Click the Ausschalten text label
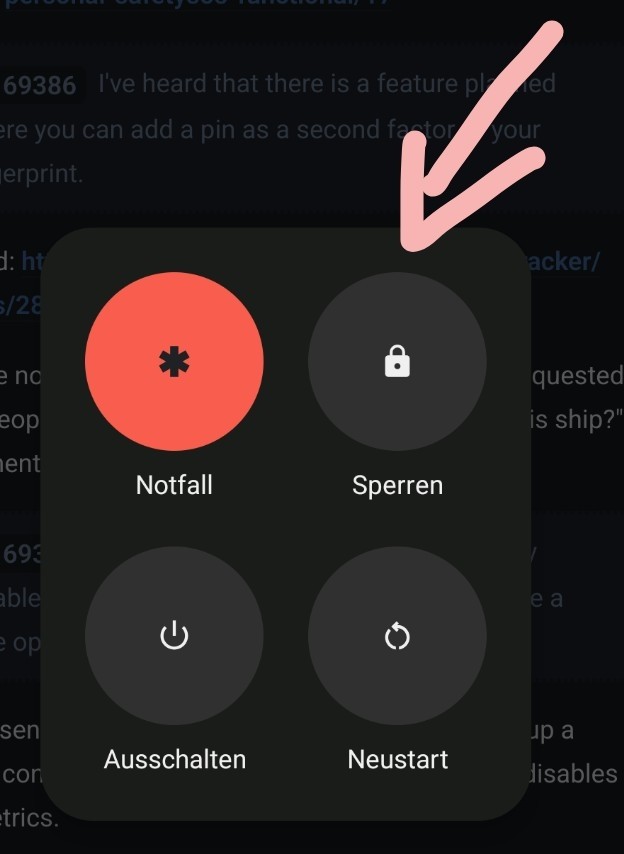The height and width of the screenshot is (854, 624). pos(175,759)
